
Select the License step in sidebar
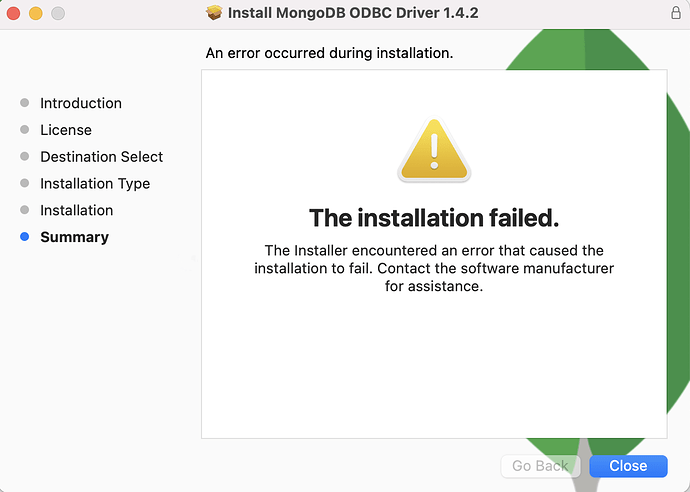pyautogui.click(x=65, y=130)
